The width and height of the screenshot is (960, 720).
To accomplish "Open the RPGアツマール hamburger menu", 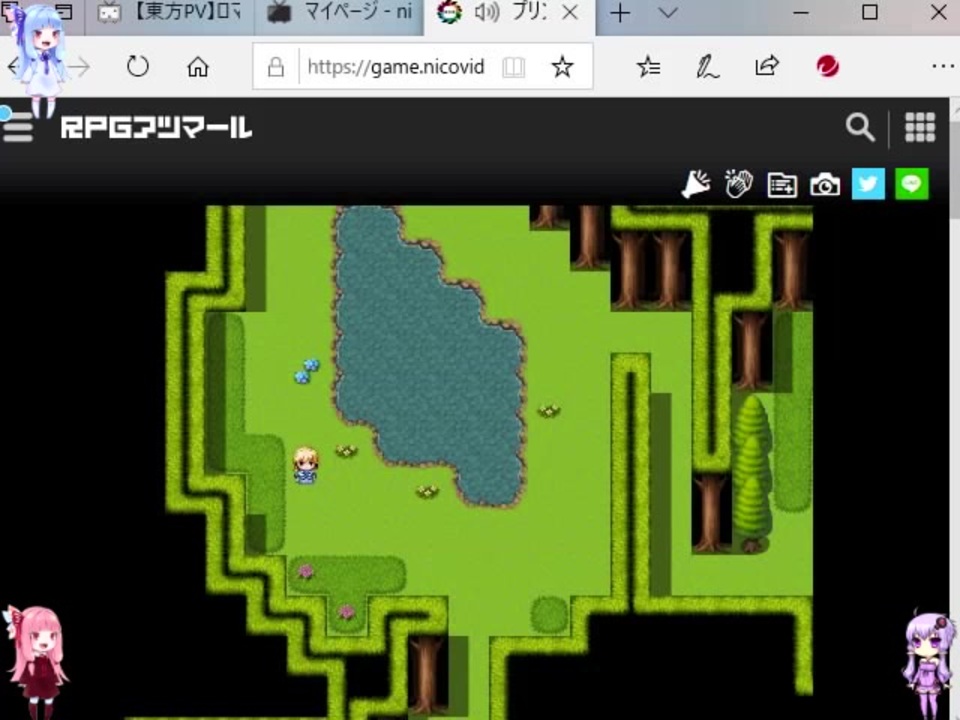I will (x=17, y=127).
